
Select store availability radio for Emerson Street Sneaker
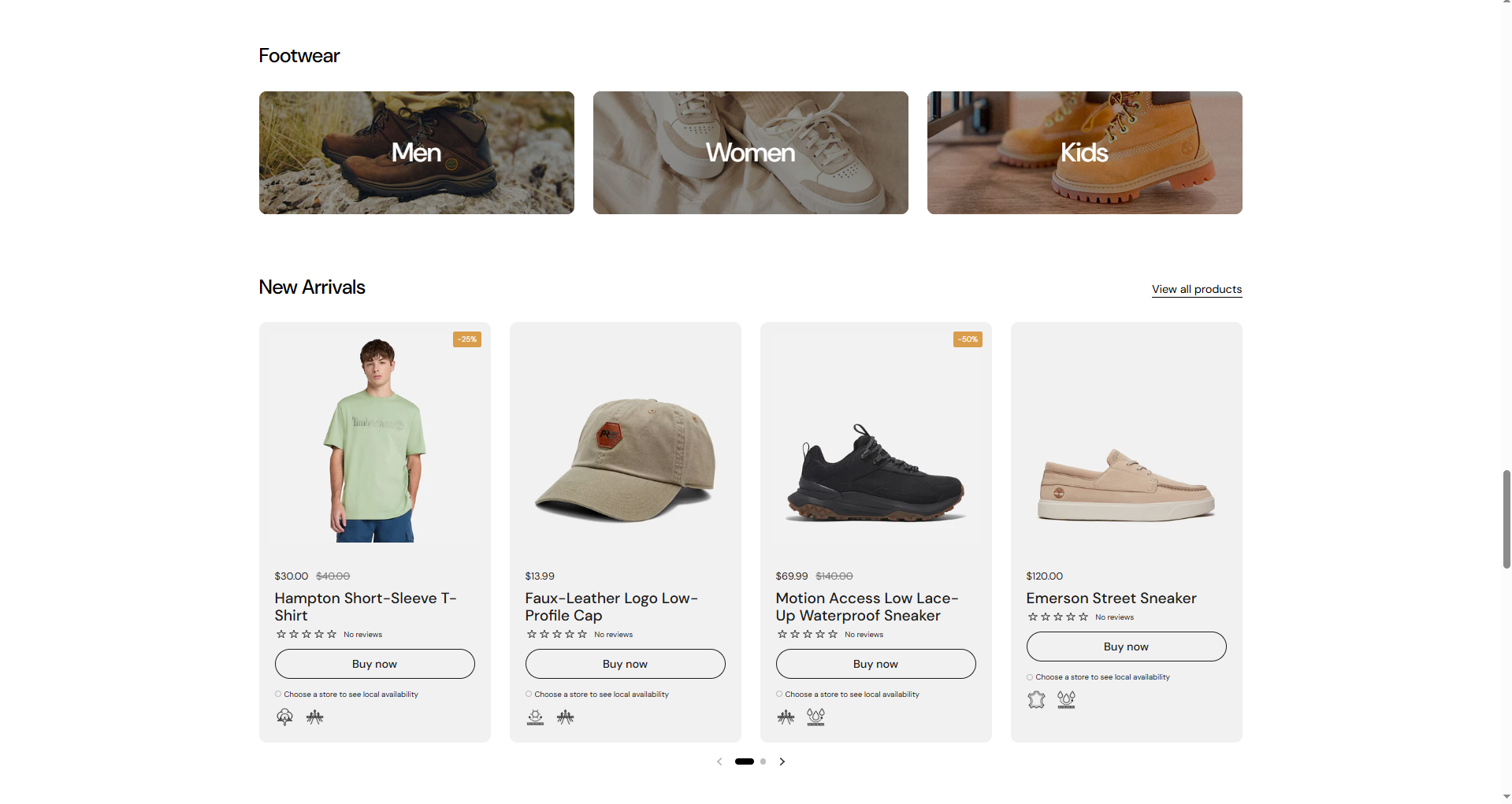1030,677
